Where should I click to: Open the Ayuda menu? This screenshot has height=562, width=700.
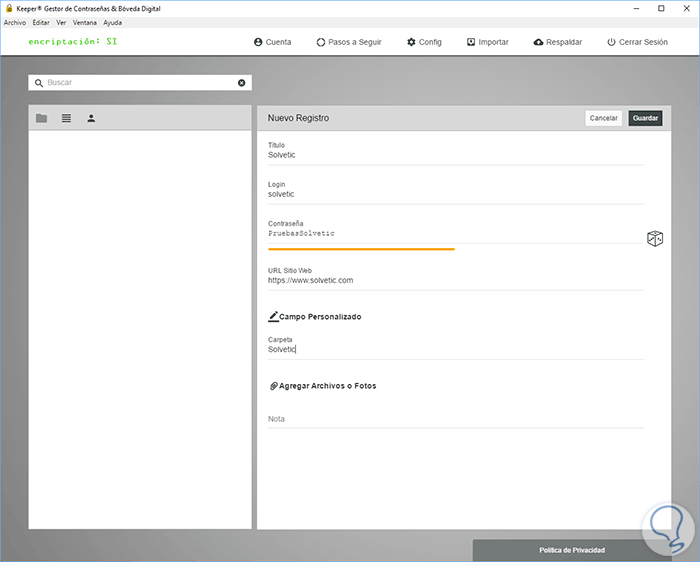tap(112, 22)
